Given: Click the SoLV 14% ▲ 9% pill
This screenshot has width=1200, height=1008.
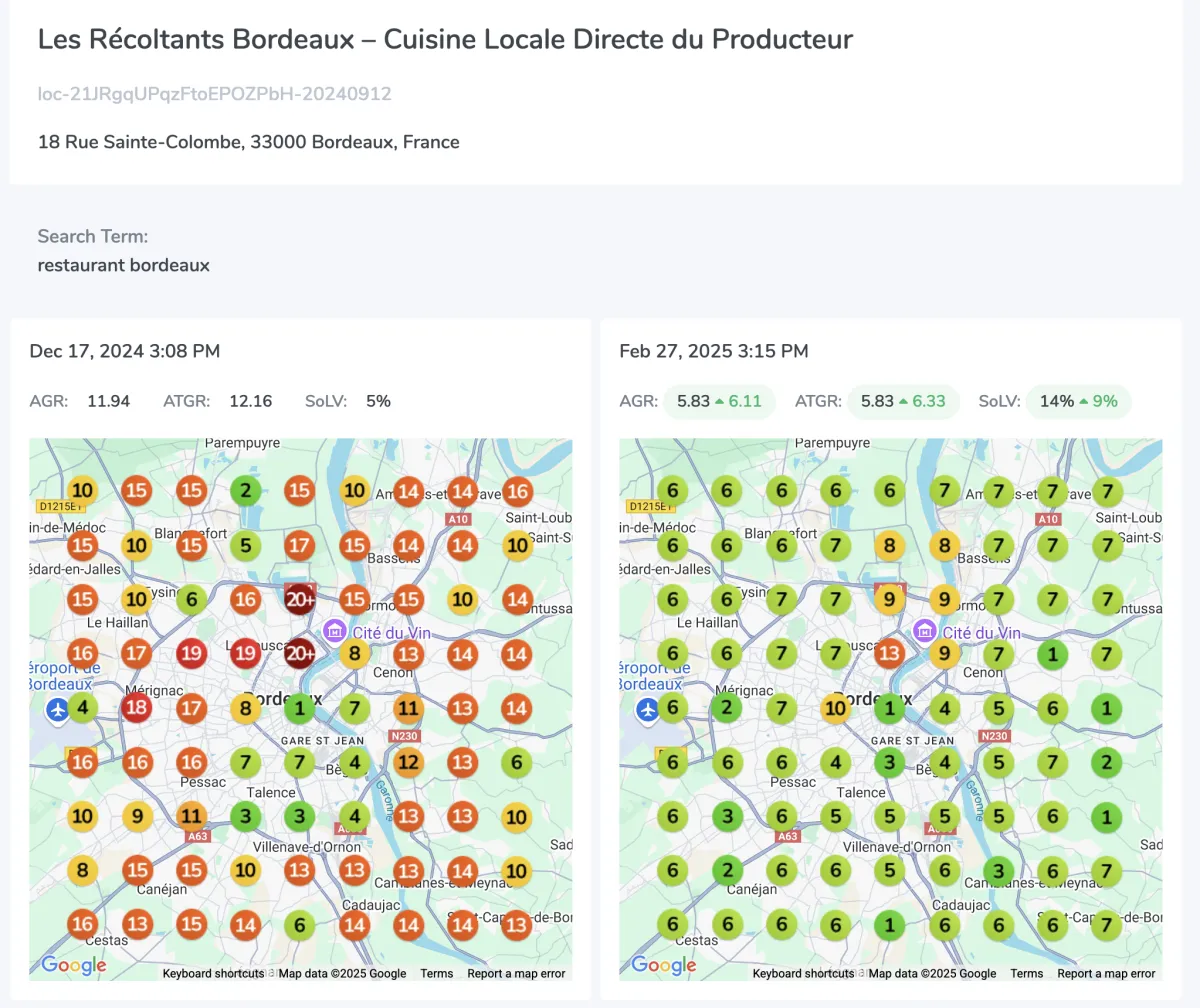Looking at the screenshot, I should 1079,402.
